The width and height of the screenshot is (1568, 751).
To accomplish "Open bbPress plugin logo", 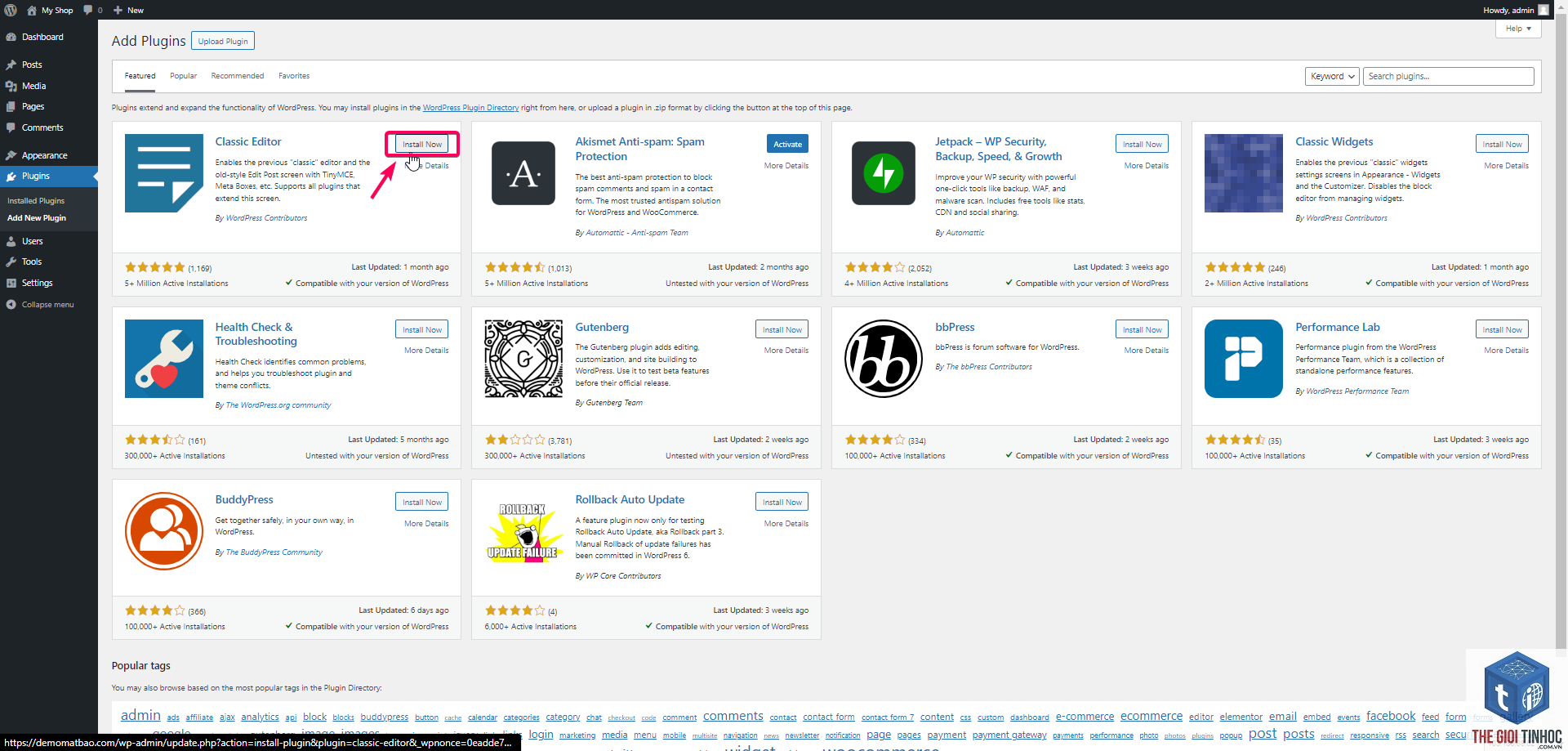I will tap(884, 359).
